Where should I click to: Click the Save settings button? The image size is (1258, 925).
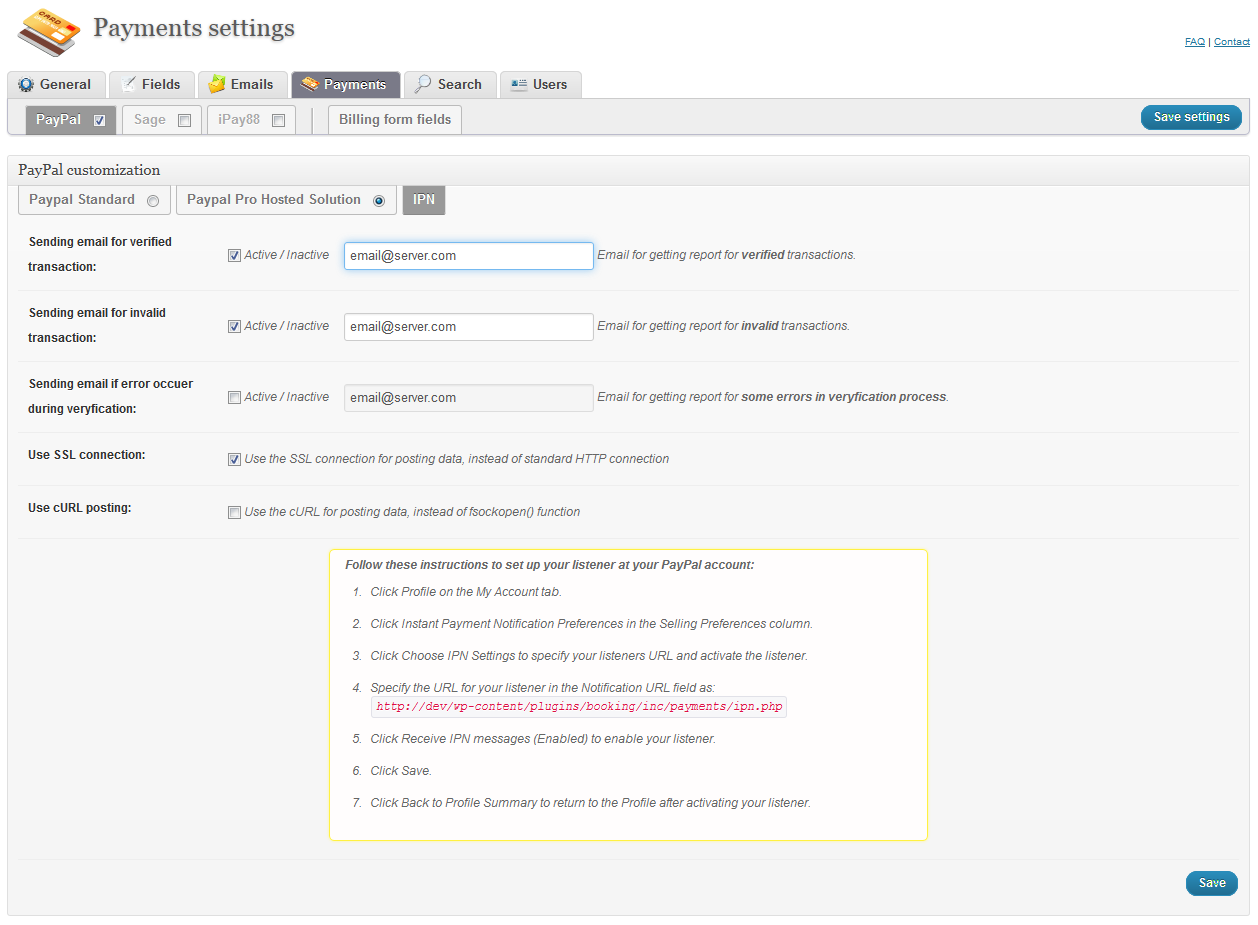[1191, 118]
